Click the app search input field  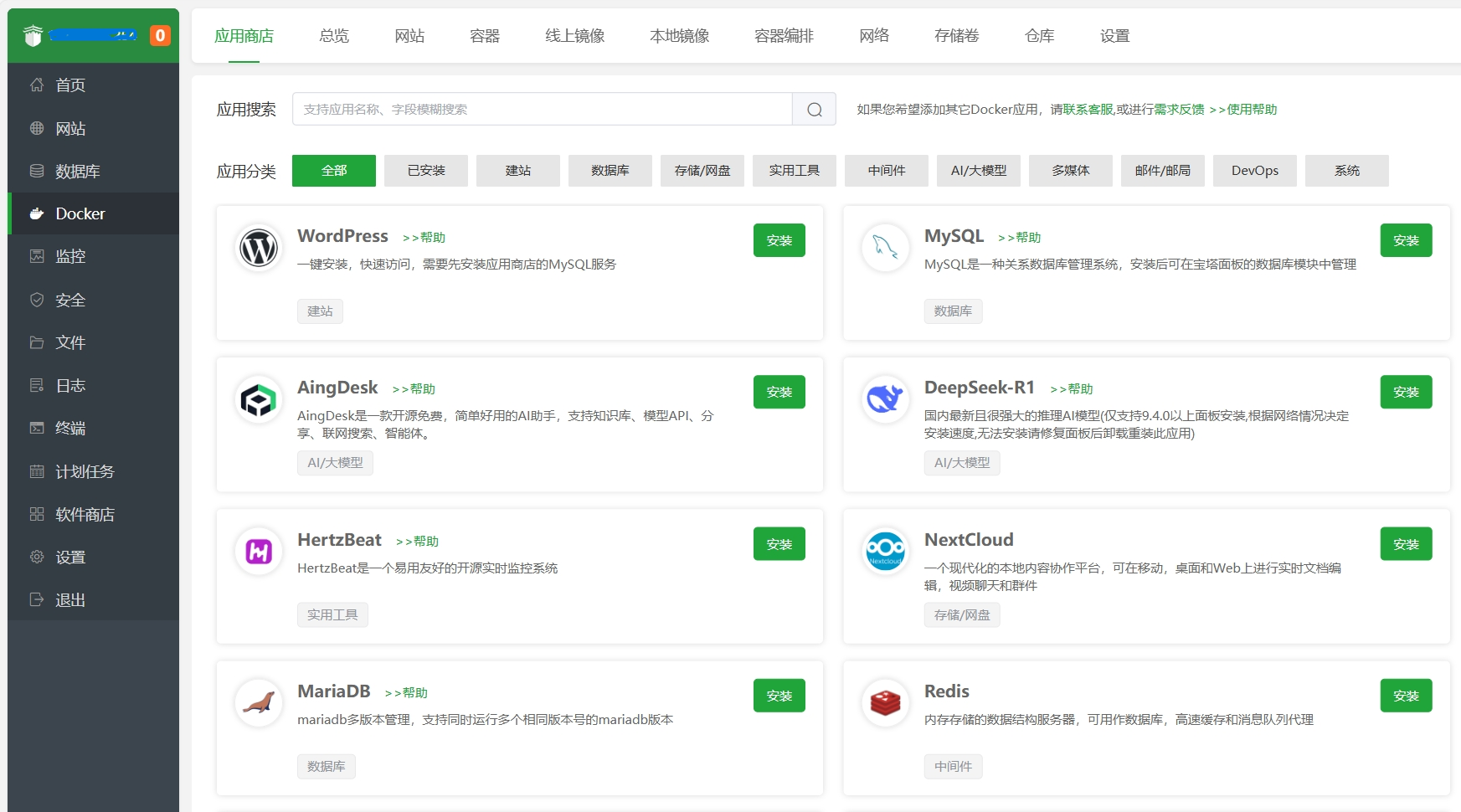pos(543,109)
